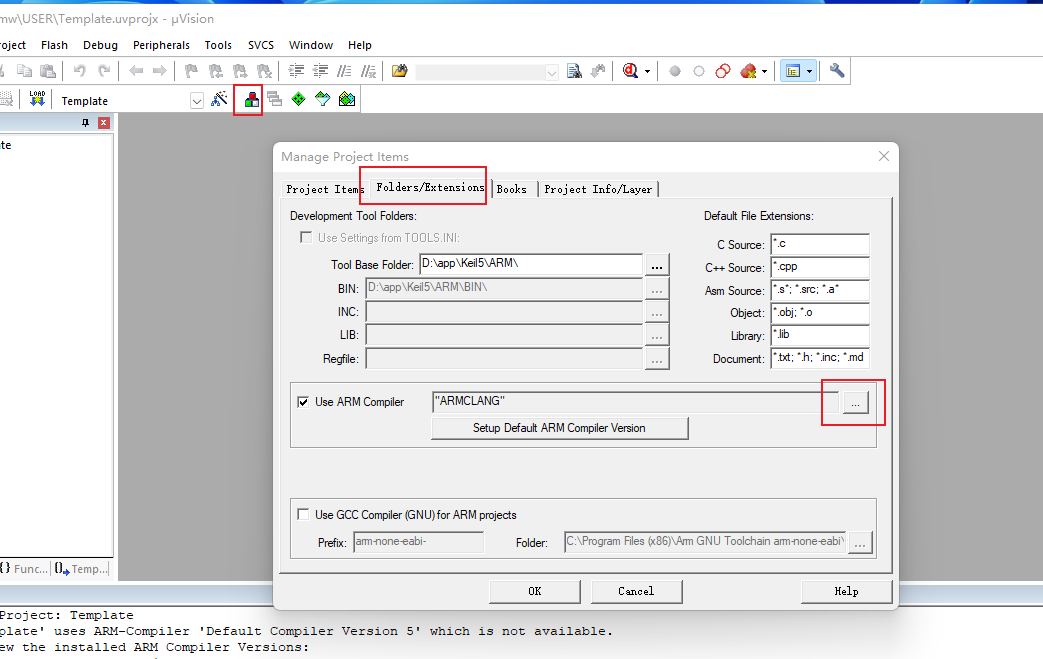Edit the Tool Base Folder path field

[531, 264]
